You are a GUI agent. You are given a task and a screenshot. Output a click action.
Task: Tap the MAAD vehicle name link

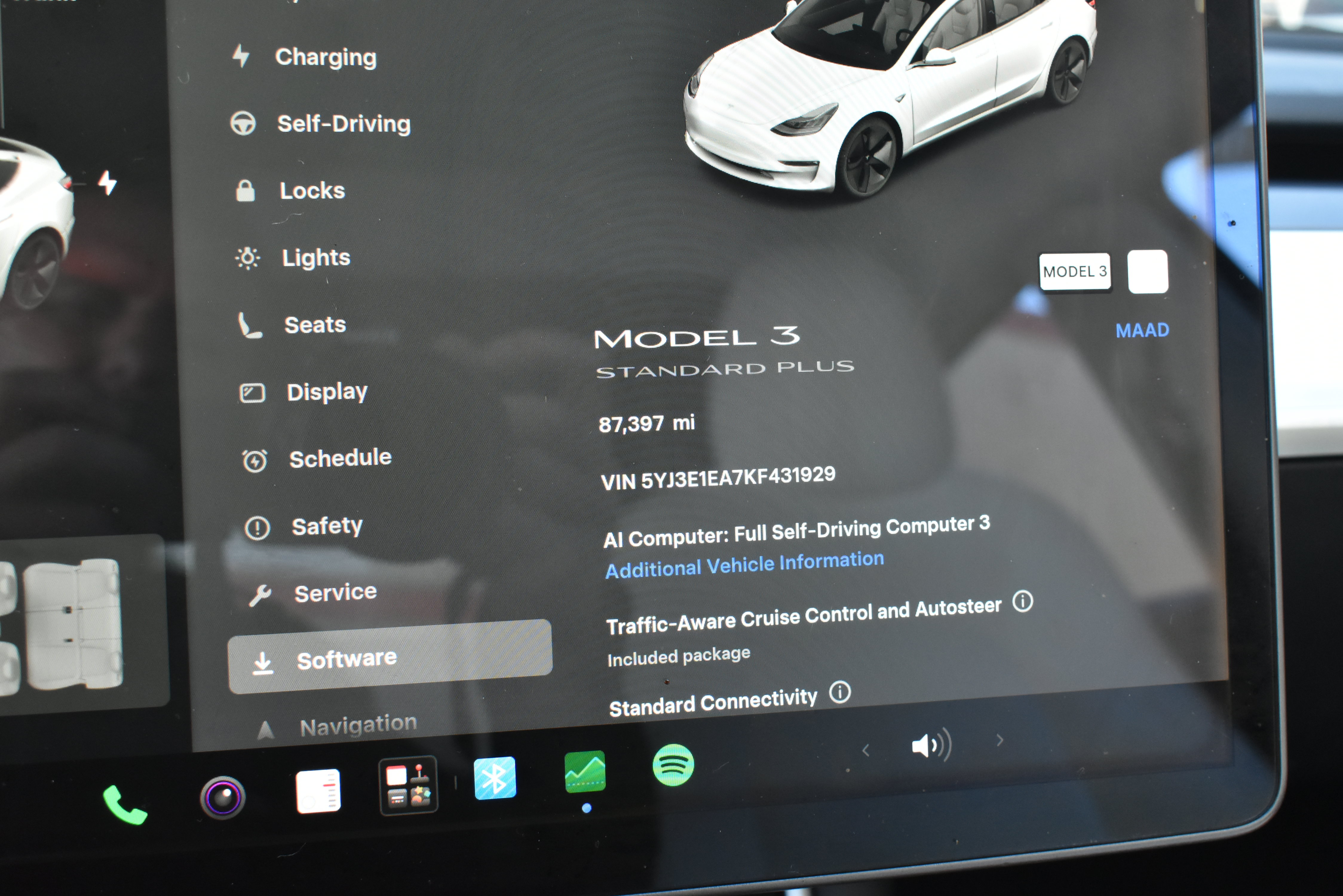pos(1142,330)
